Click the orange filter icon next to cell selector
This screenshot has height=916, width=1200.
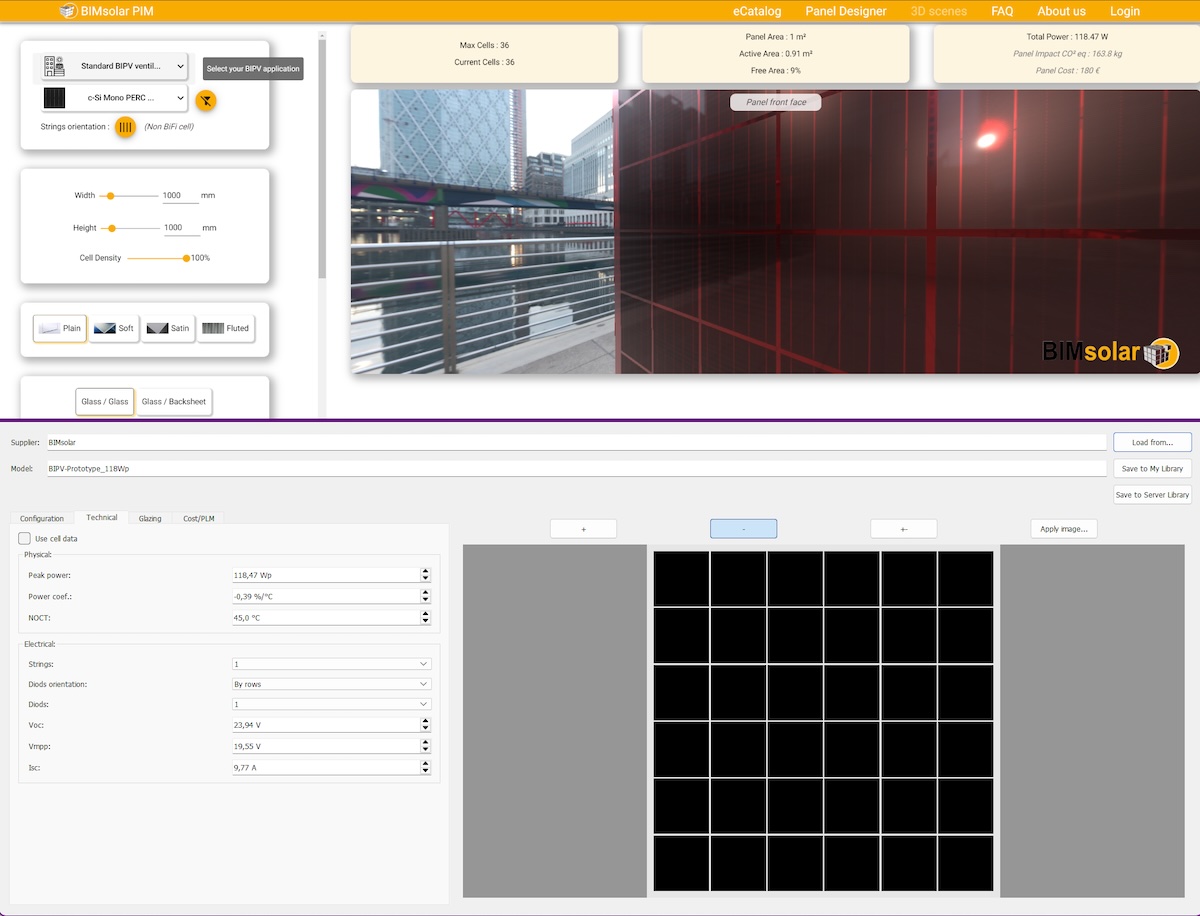click(x=206, y=100)
